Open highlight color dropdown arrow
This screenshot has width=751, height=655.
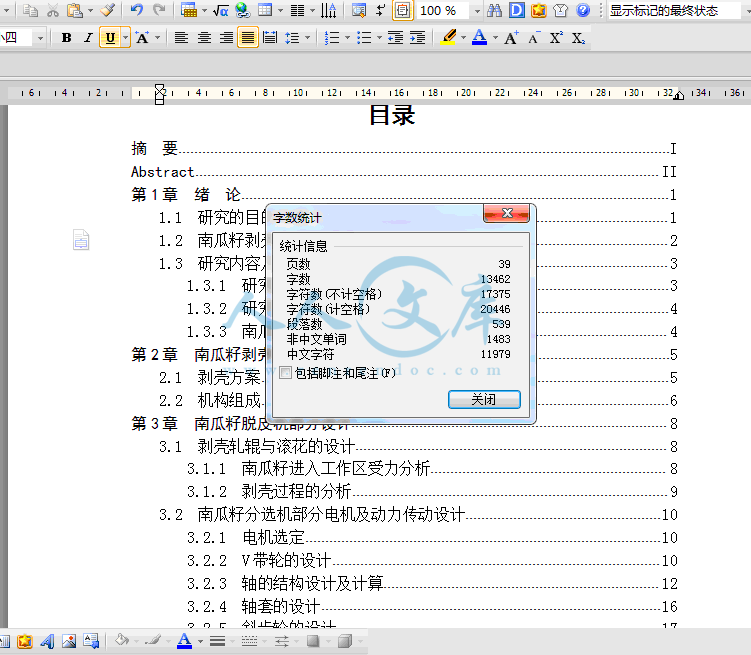click(x=463, y=37)
